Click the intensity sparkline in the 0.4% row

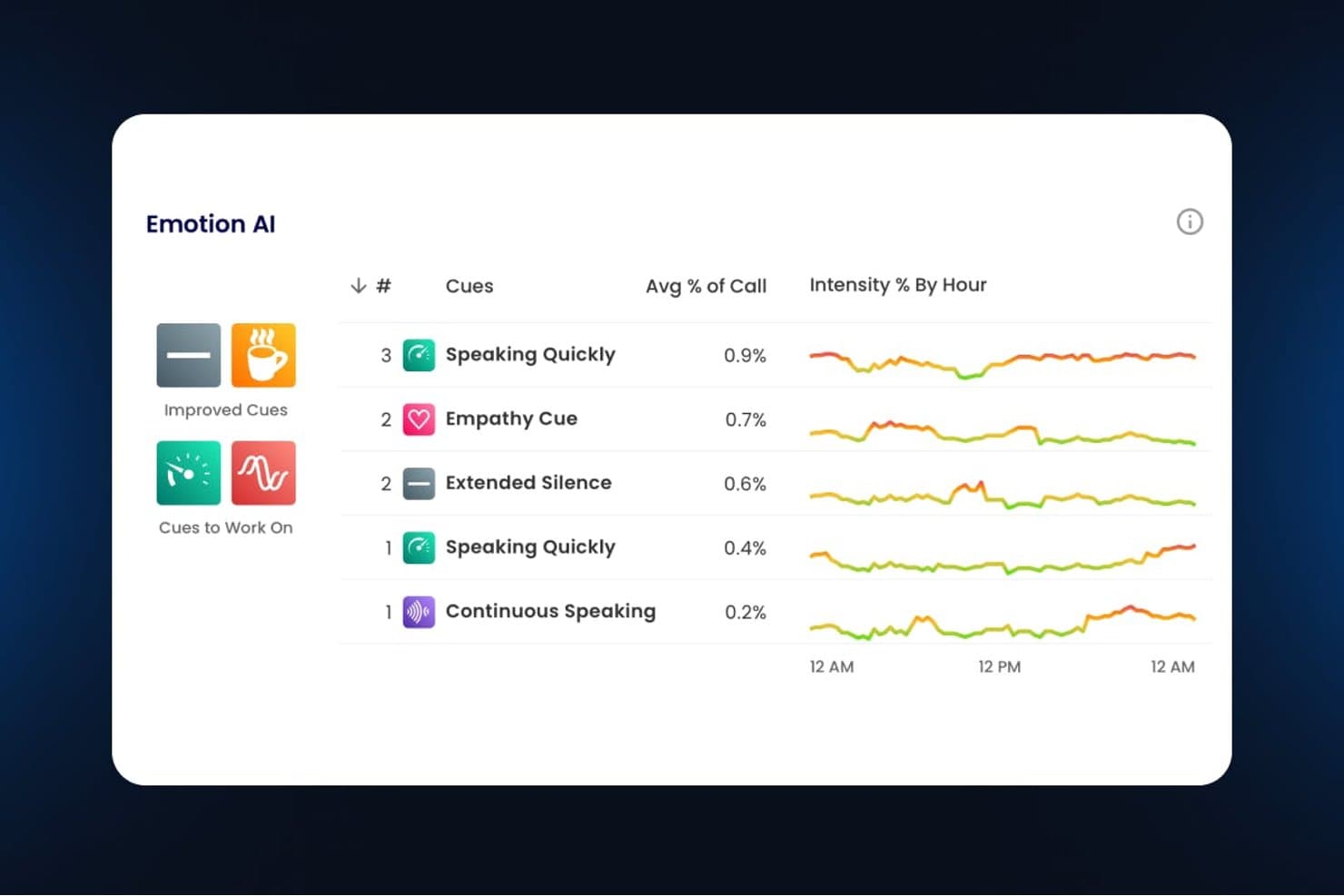[x=1003, y=558]
